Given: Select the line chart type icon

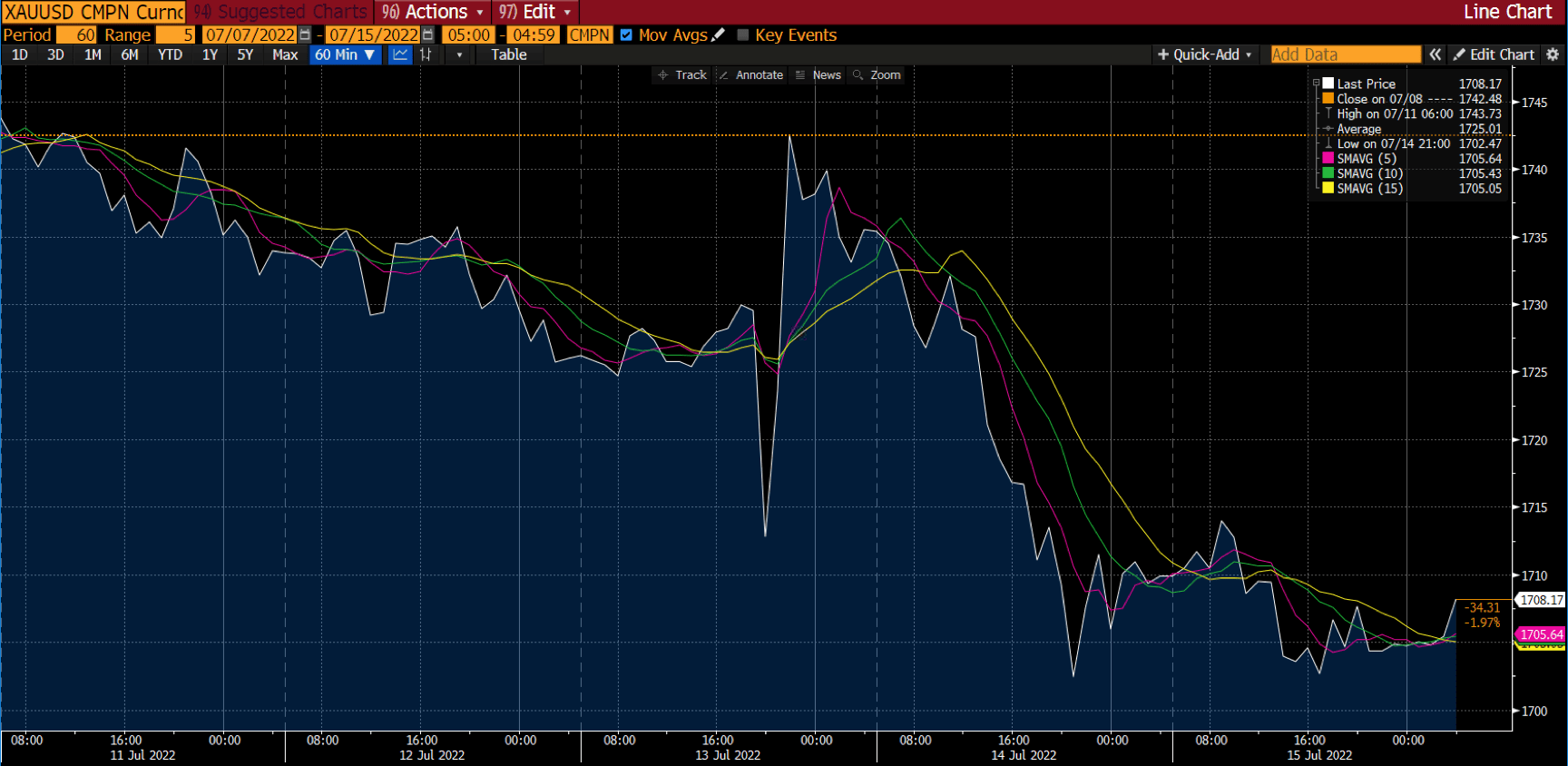Looking at the screenshot, I should tap(400, 54).
